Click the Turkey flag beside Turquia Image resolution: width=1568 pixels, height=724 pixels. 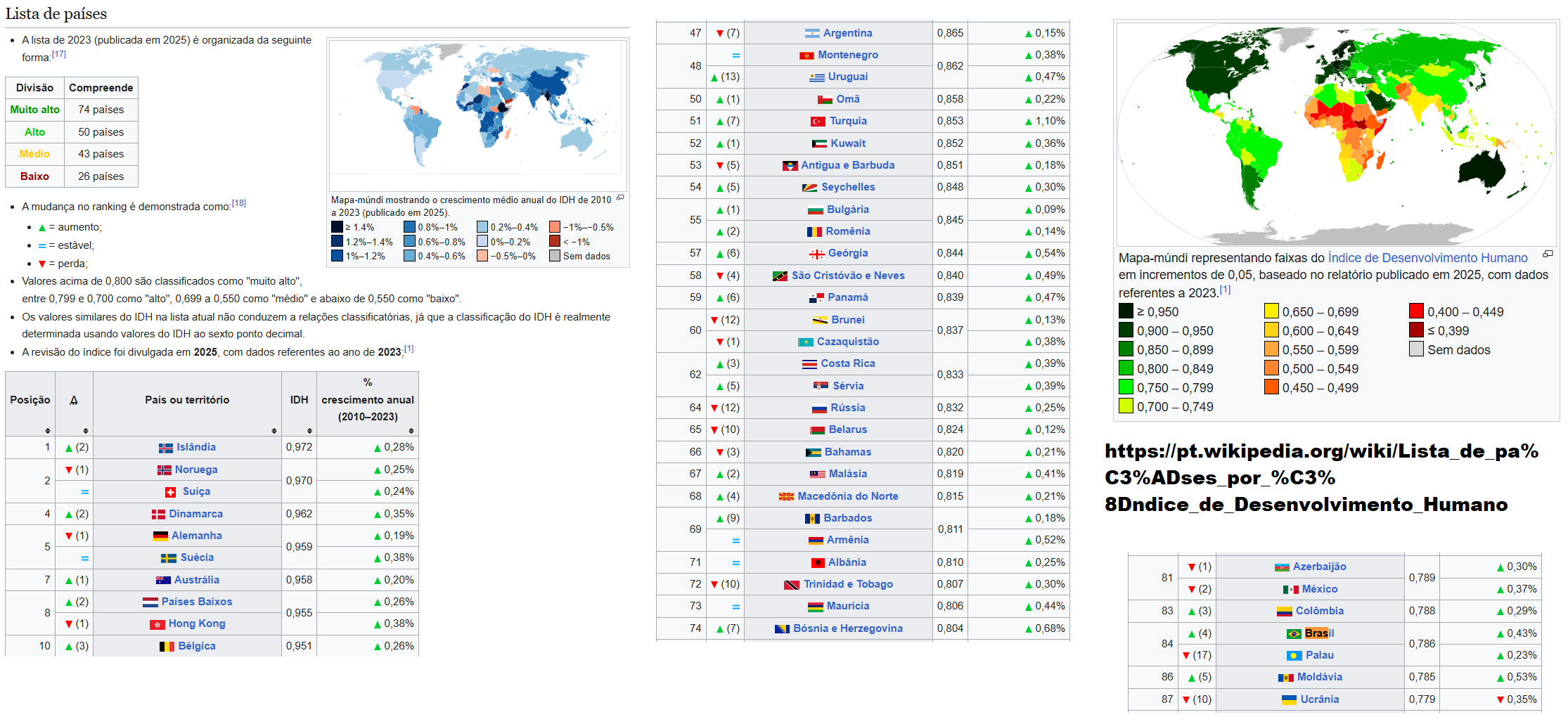(x=818, y=122)
